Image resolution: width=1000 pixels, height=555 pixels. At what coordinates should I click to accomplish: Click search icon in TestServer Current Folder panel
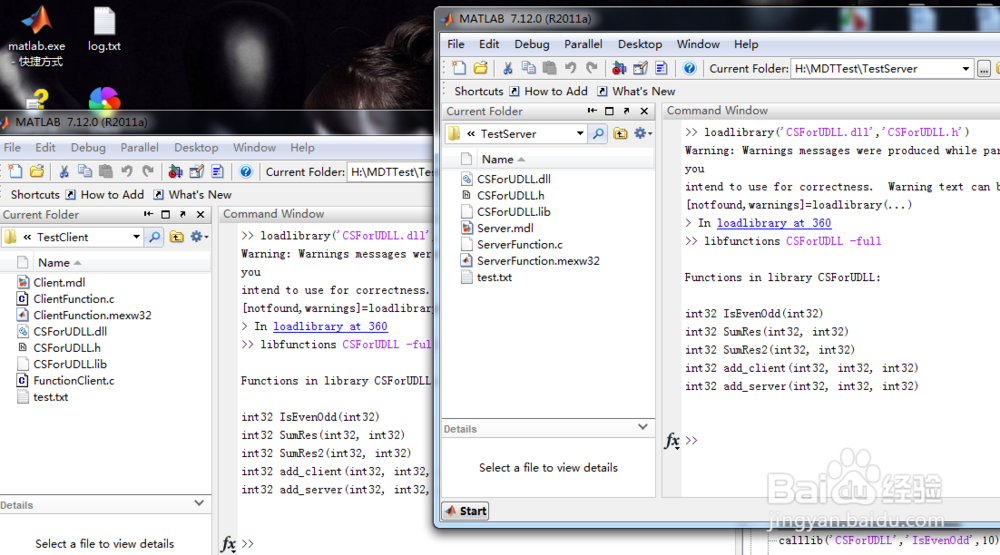coord(598,133)
